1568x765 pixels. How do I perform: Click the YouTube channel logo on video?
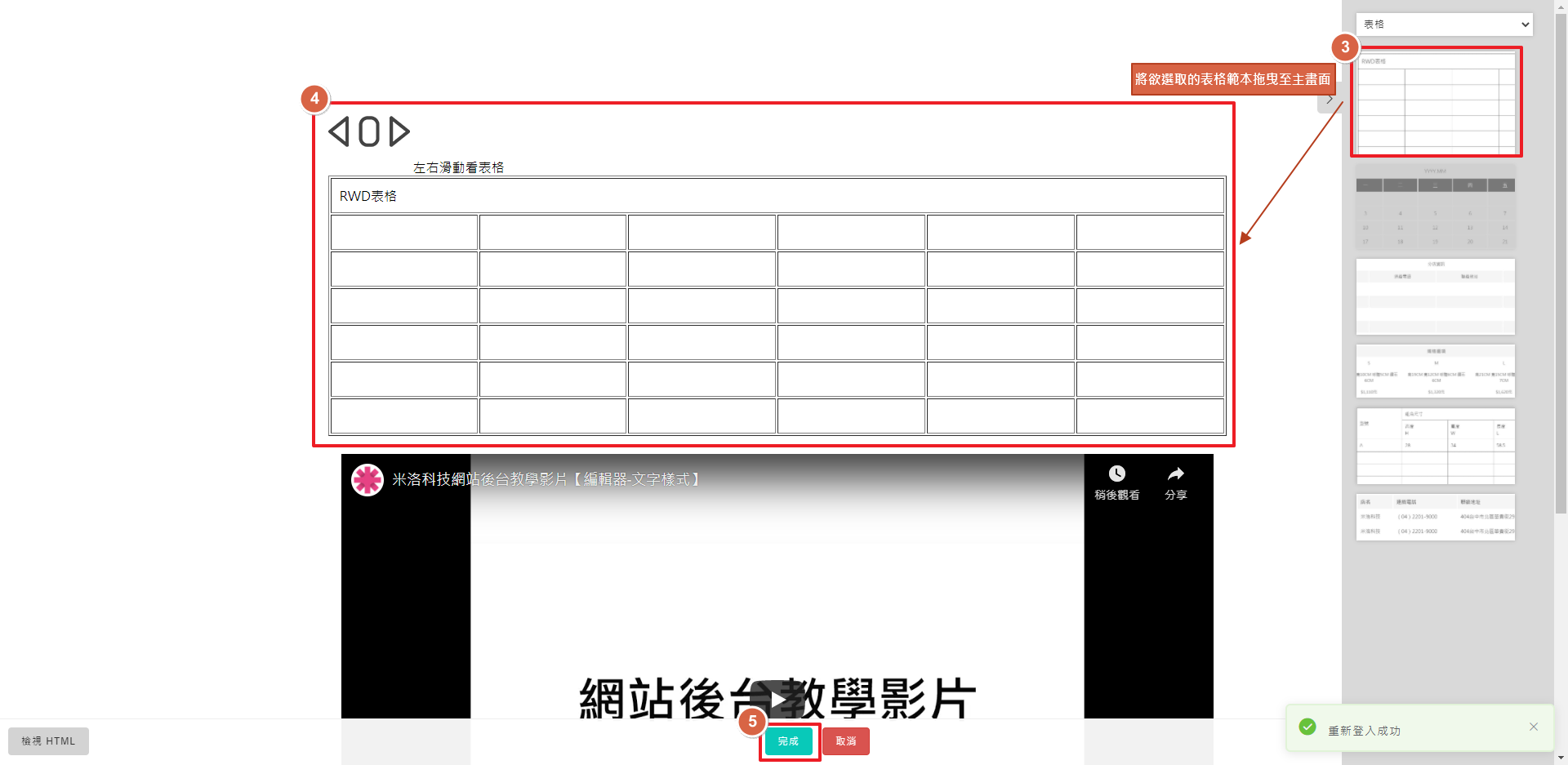[367, 480]
